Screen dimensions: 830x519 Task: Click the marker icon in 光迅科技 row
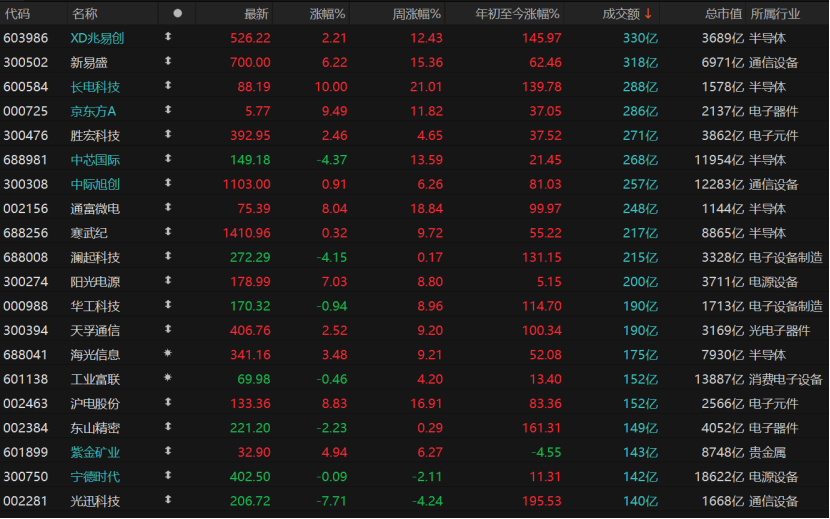pos(168,499)
